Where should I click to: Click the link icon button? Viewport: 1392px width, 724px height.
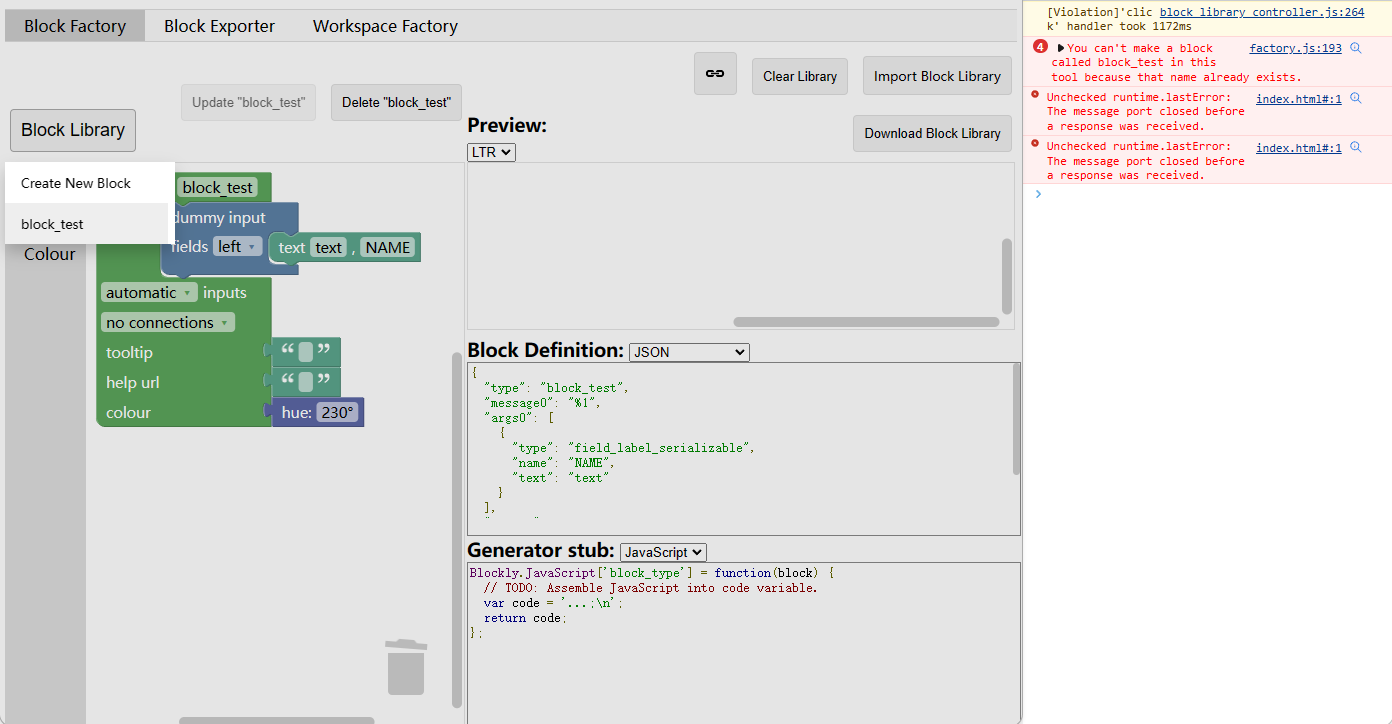click(x=715, y=74)
